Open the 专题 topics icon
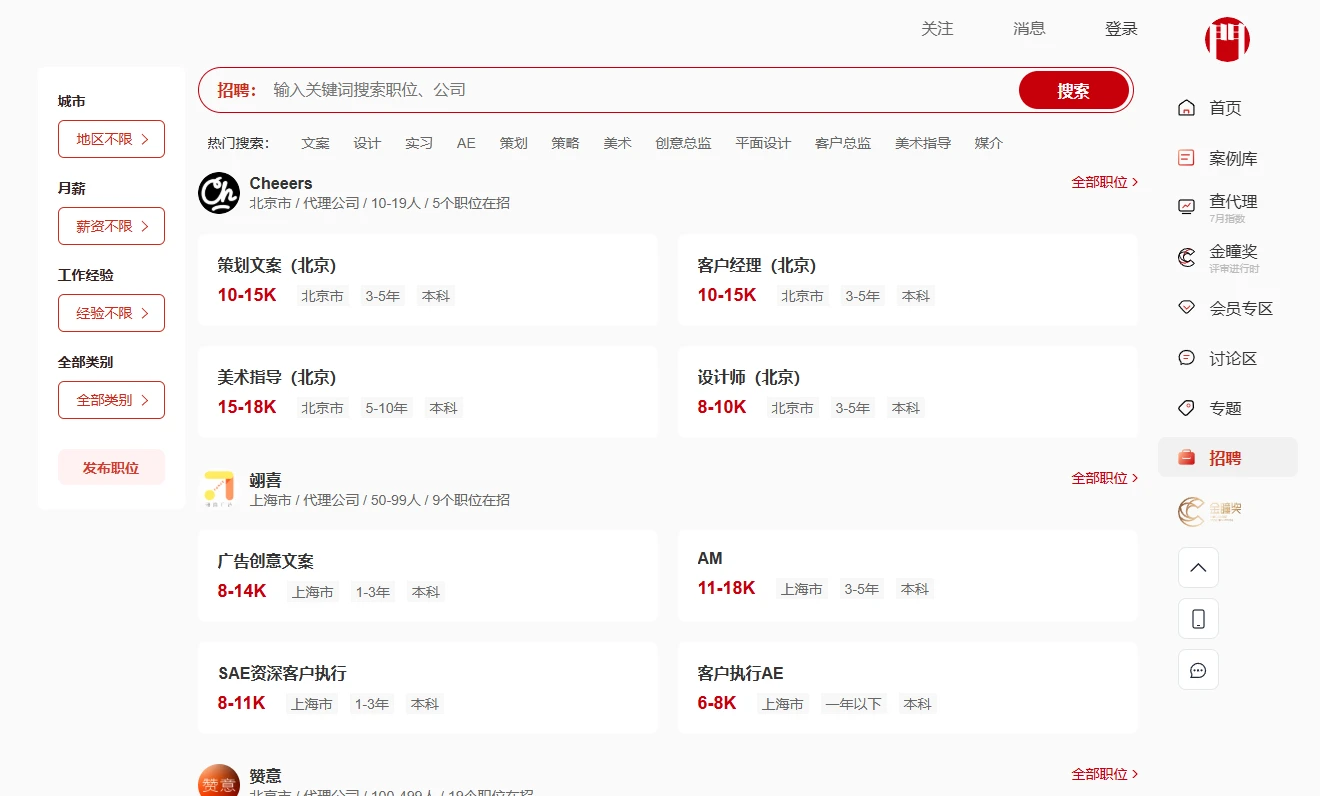The image size is (1320, 796). click(1186, 408)
